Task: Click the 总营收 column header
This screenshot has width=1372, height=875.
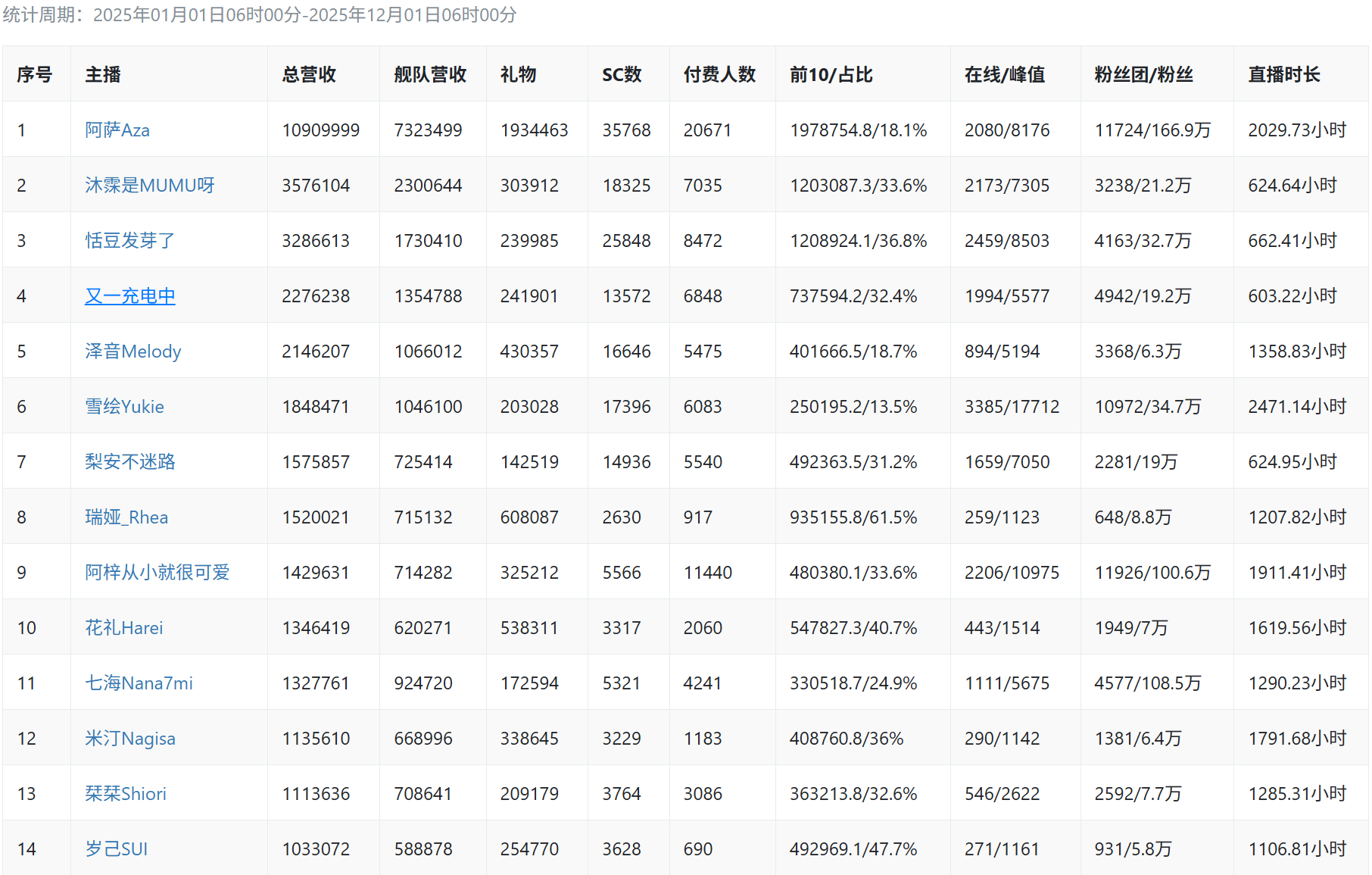Action: click(308, 74)
